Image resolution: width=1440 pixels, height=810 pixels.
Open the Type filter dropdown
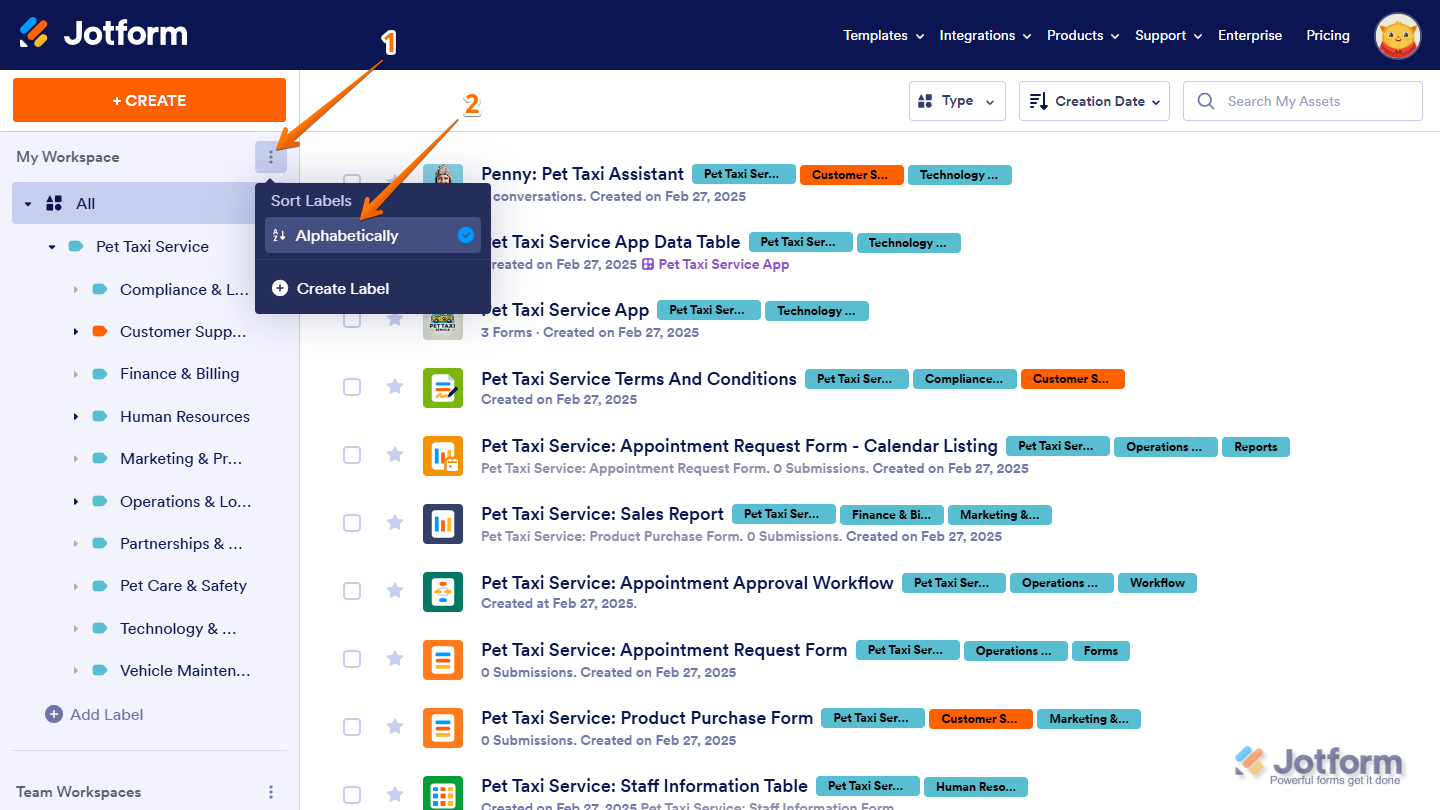[957, 101]
